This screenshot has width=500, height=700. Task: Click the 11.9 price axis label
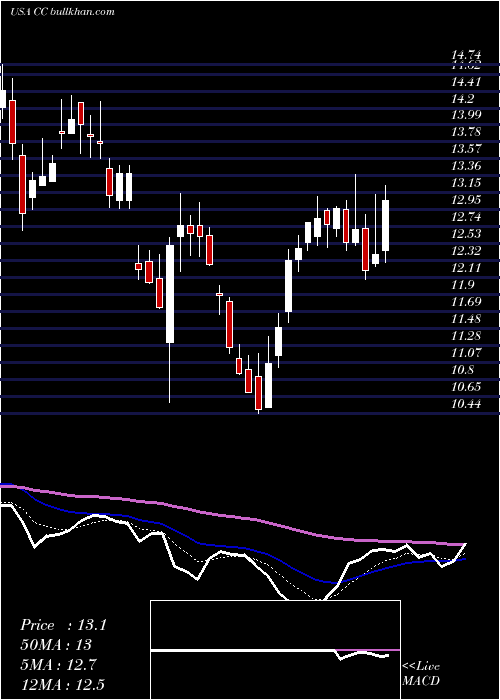pyautogui.click(x=463, y=285)
